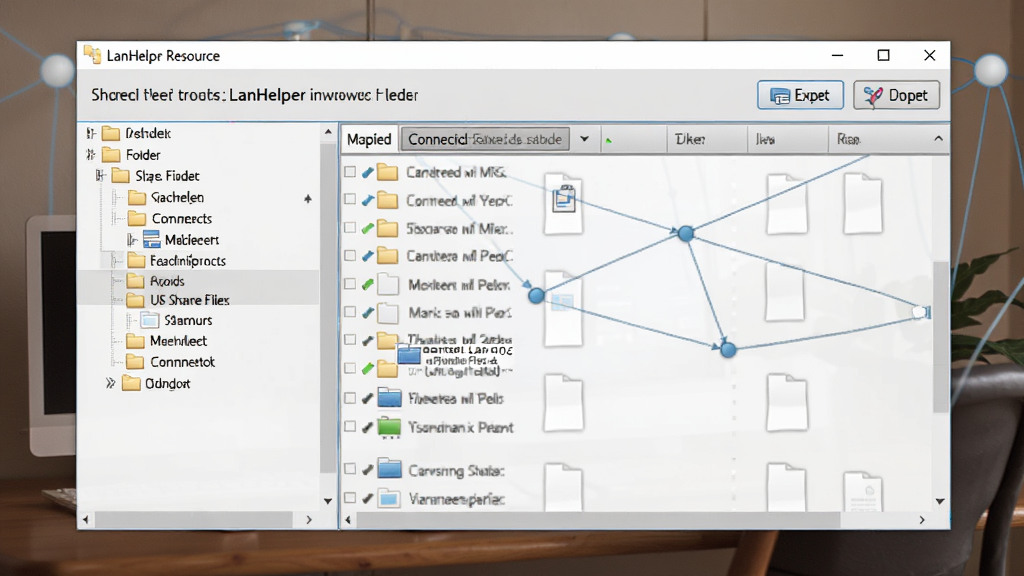Click the Siamurs item icon
The image size is (1024, 576).
coord(150,320)
